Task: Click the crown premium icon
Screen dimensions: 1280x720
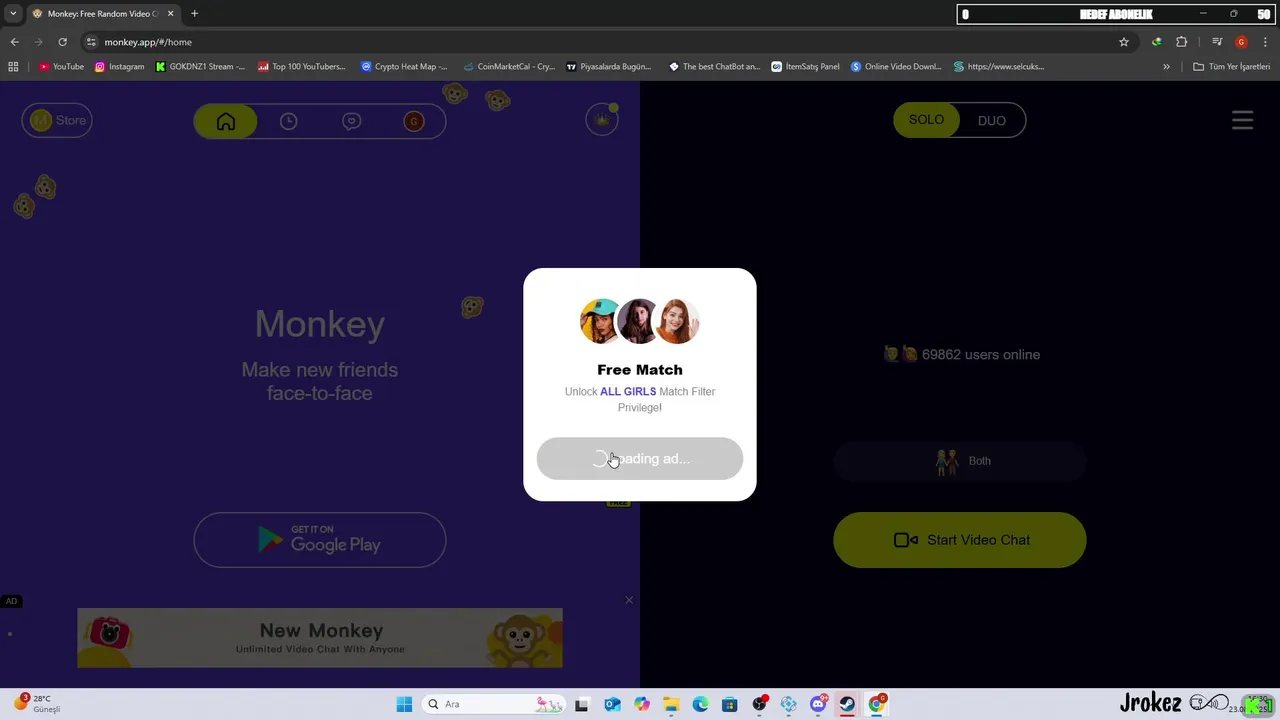Action: click(602, 120)
